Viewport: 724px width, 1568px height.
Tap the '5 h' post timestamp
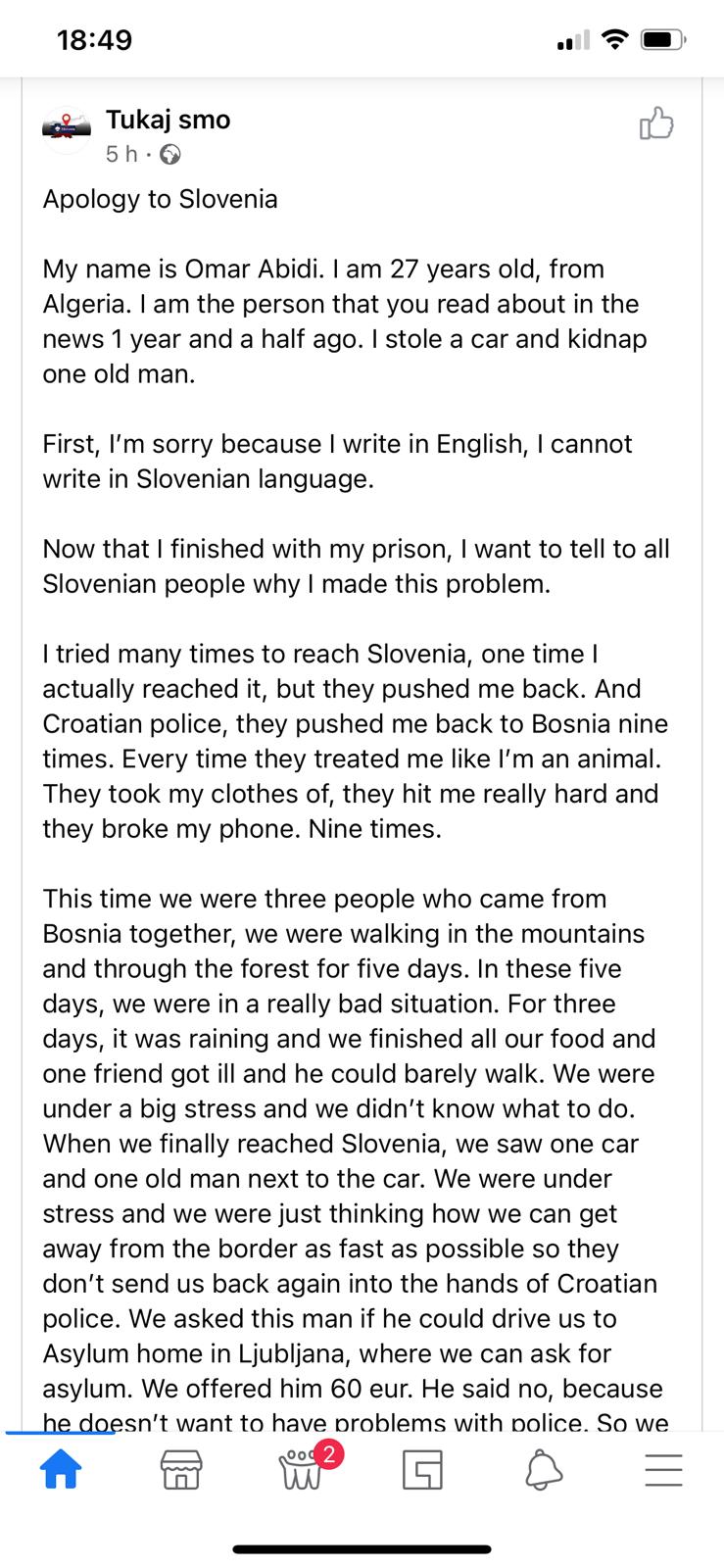pos(121,154)
